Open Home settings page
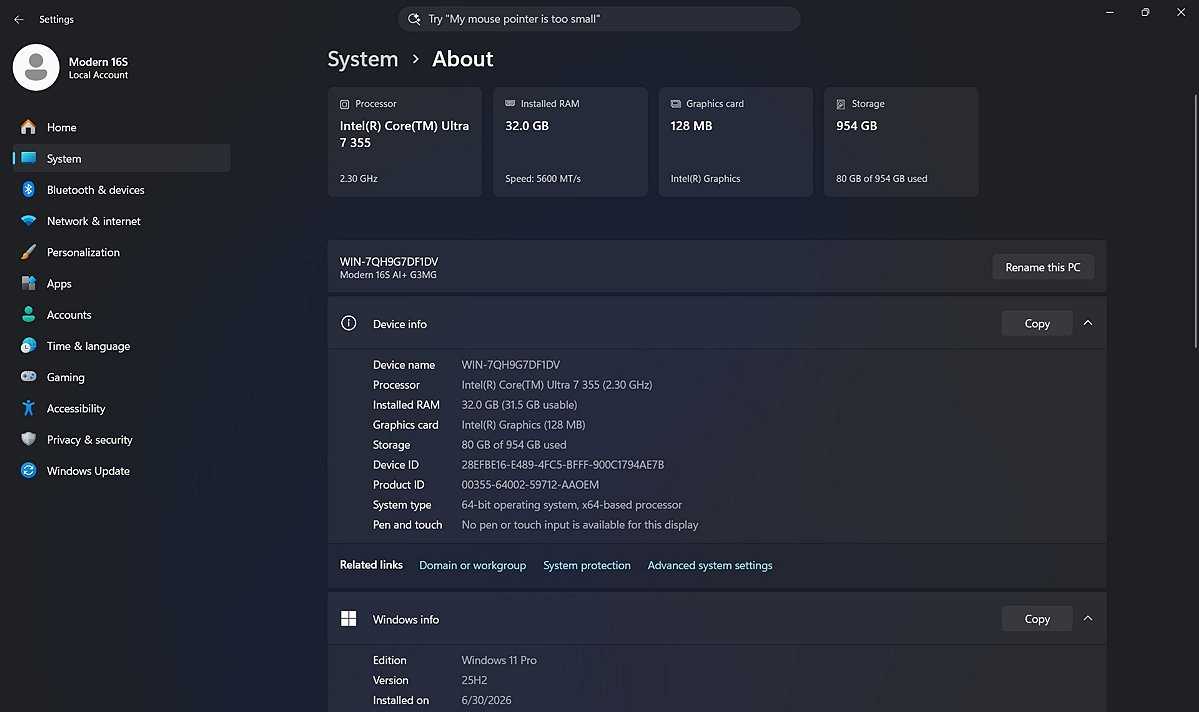 click(122, 127)
